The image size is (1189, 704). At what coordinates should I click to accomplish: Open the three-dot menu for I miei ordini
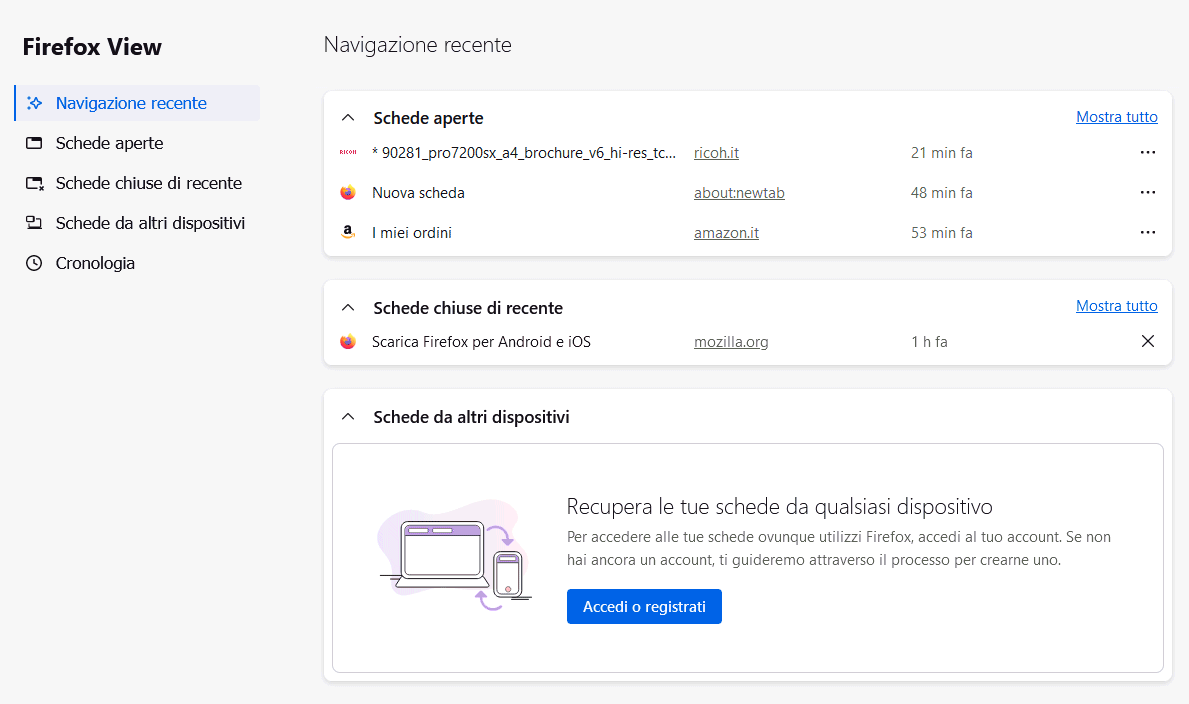1147,233
